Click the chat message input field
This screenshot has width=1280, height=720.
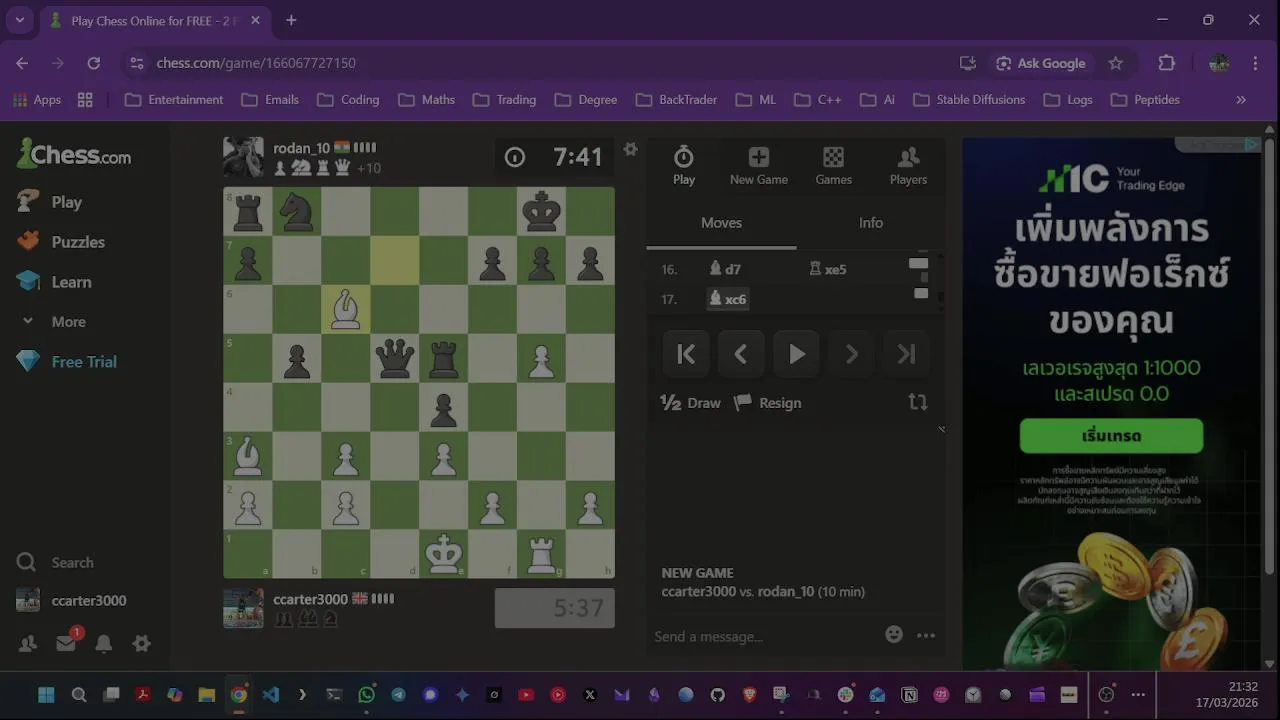765,636
